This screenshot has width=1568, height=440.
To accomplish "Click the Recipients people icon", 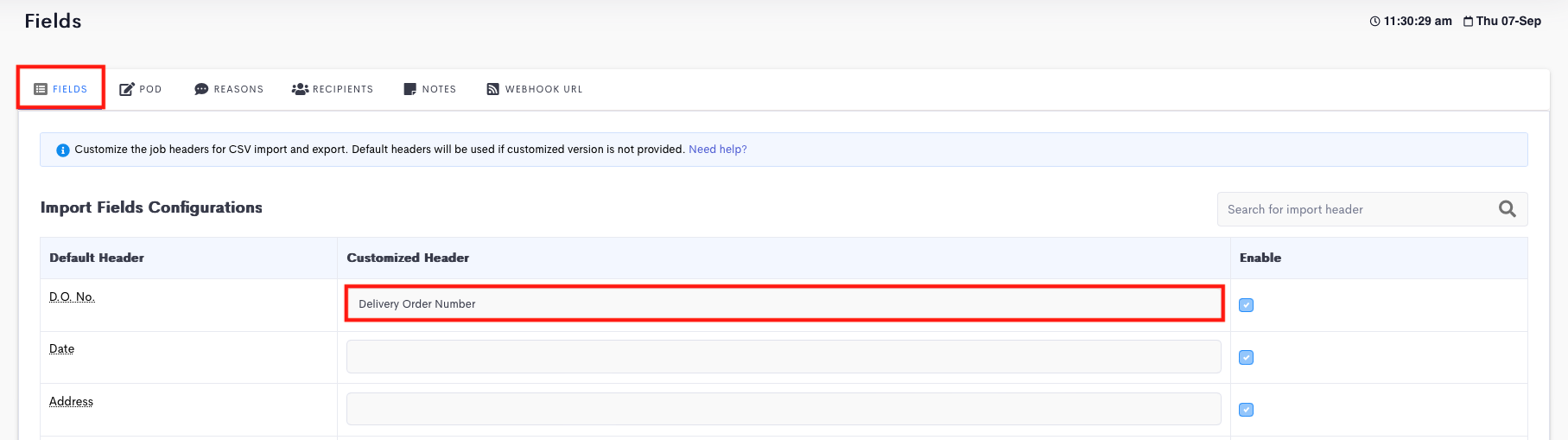I will click(x=300, y=89).
